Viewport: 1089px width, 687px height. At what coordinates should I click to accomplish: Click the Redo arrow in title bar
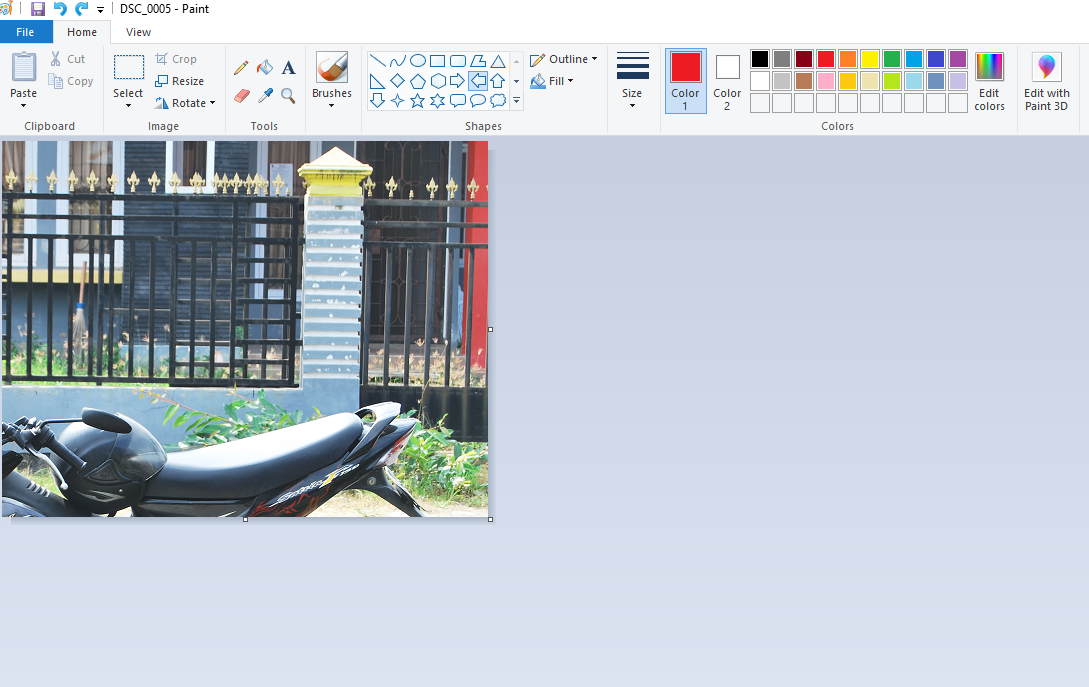pyautogui.click(x=81, y=9)
